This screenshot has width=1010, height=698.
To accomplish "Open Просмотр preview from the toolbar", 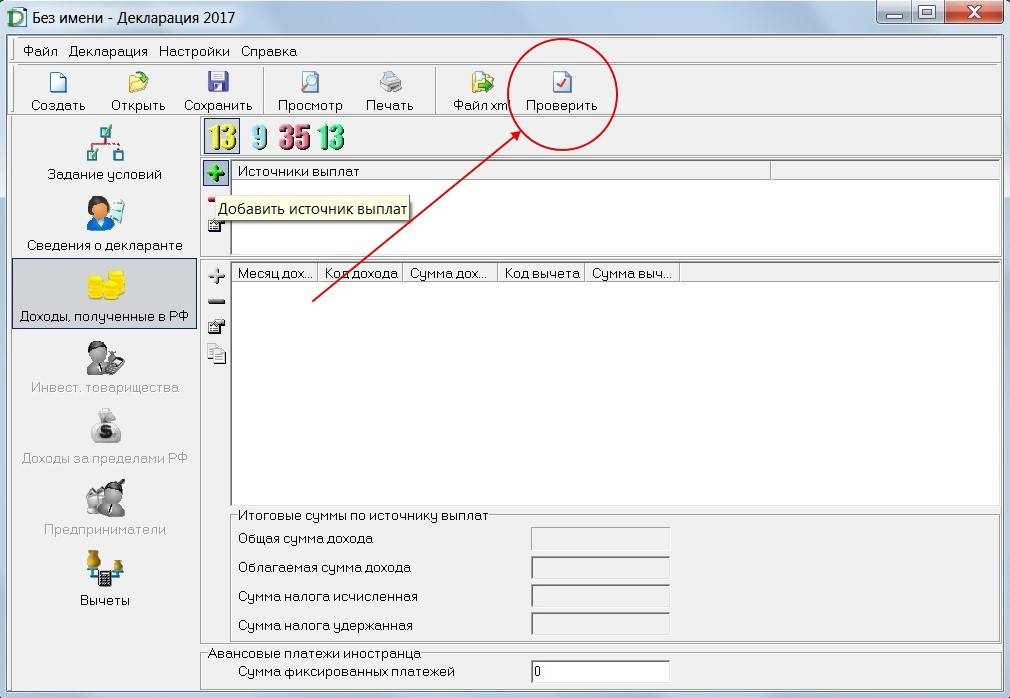I will [x=310, y=85].
